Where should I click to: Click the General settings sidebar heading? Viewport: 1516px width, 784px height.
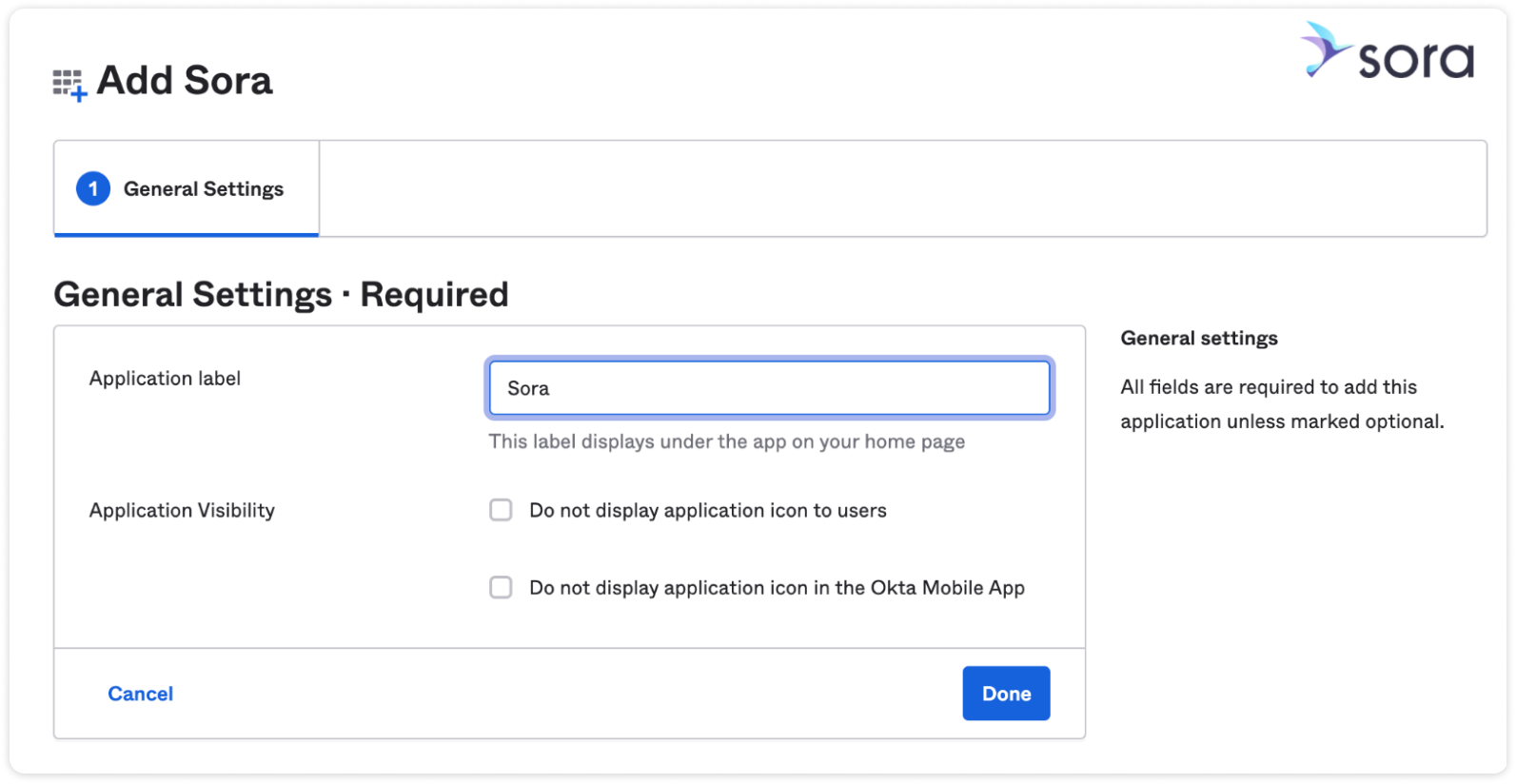[x=1199, y=338]
